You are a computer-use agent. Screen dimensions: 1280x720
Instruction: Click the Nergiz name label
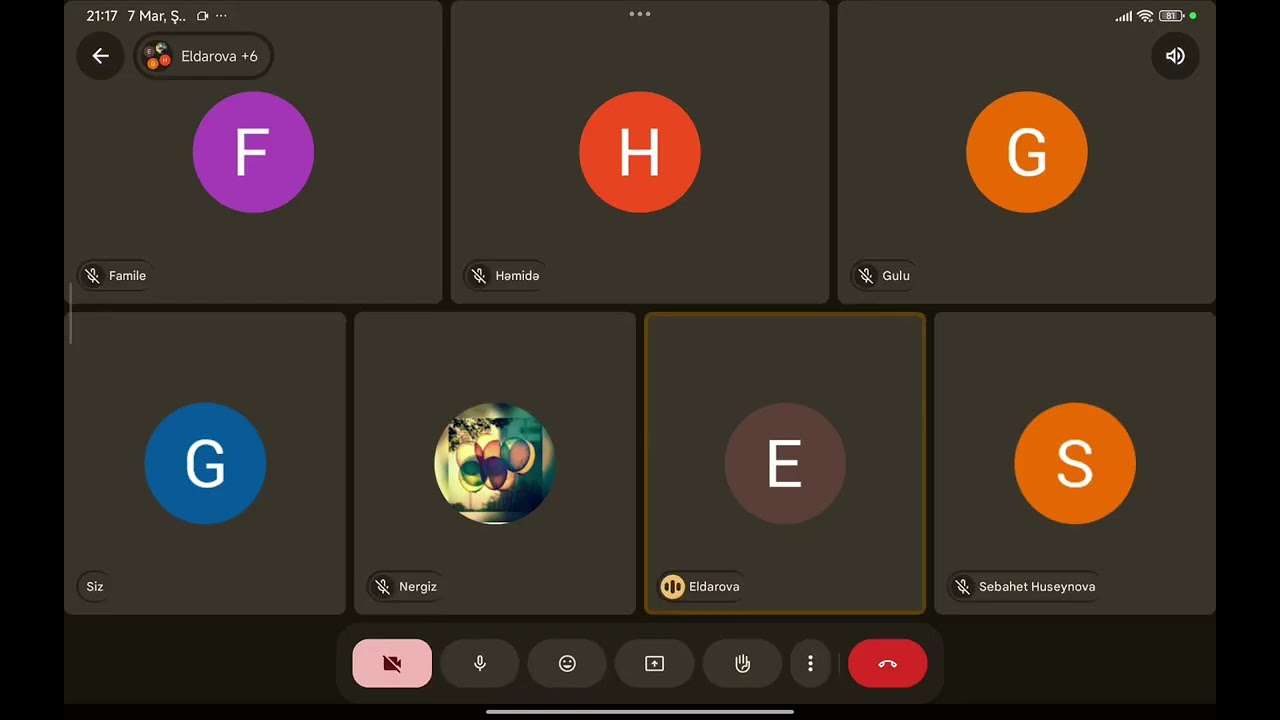[x=418, y=587]
